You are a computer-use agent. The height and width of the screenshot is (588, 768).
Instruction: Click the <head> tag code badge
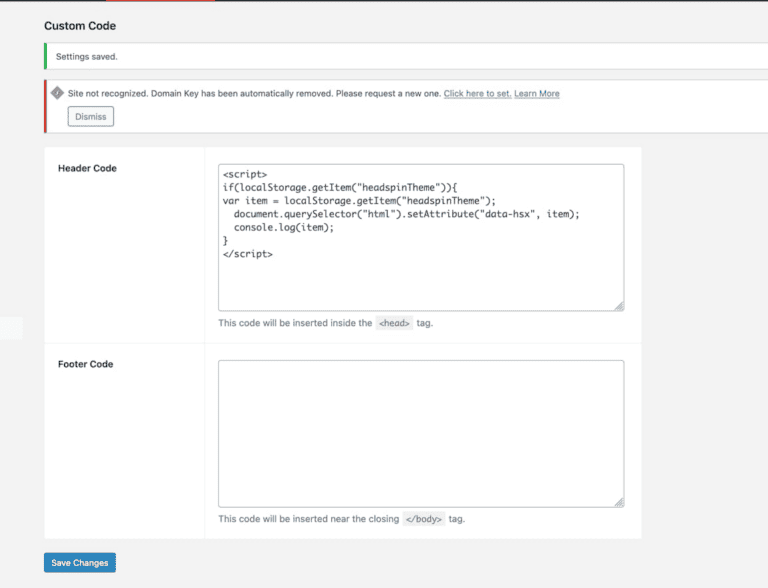click(394, 324)
